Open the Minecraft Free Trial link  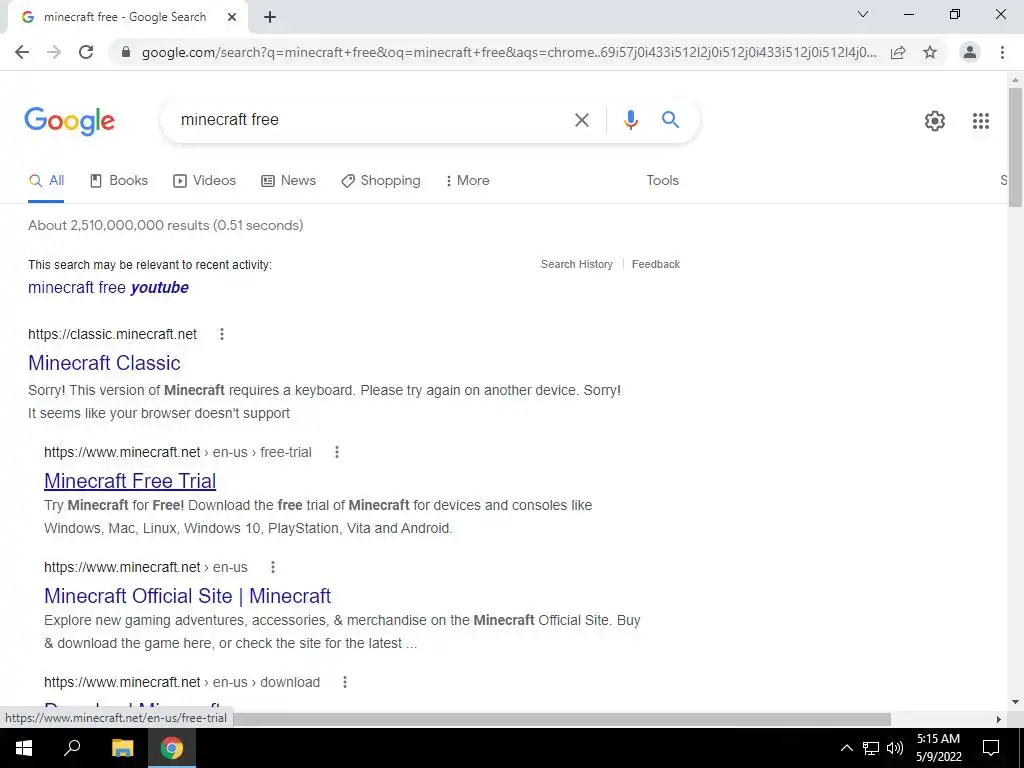pyautogui.click(x=130, y=481)
